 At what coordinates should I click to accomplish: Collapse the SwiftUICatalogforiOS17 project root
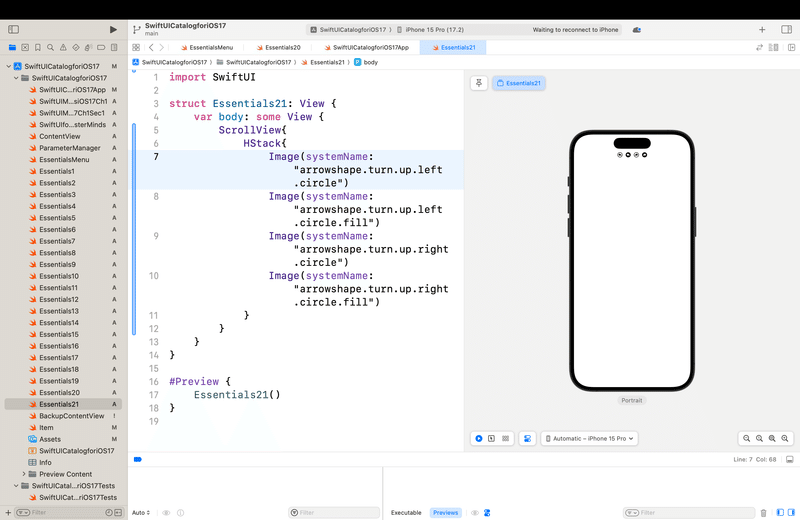(x=9, y=66)
